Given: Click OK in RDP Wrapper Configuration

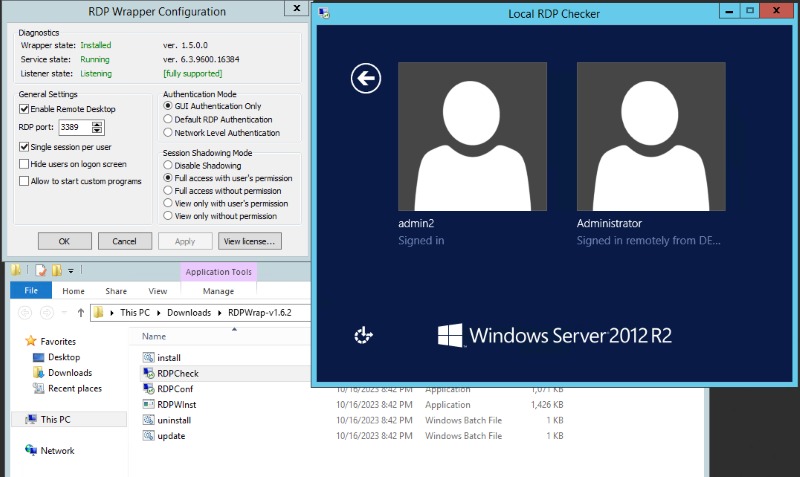Looking at the screenshot, I should point(65,241).
